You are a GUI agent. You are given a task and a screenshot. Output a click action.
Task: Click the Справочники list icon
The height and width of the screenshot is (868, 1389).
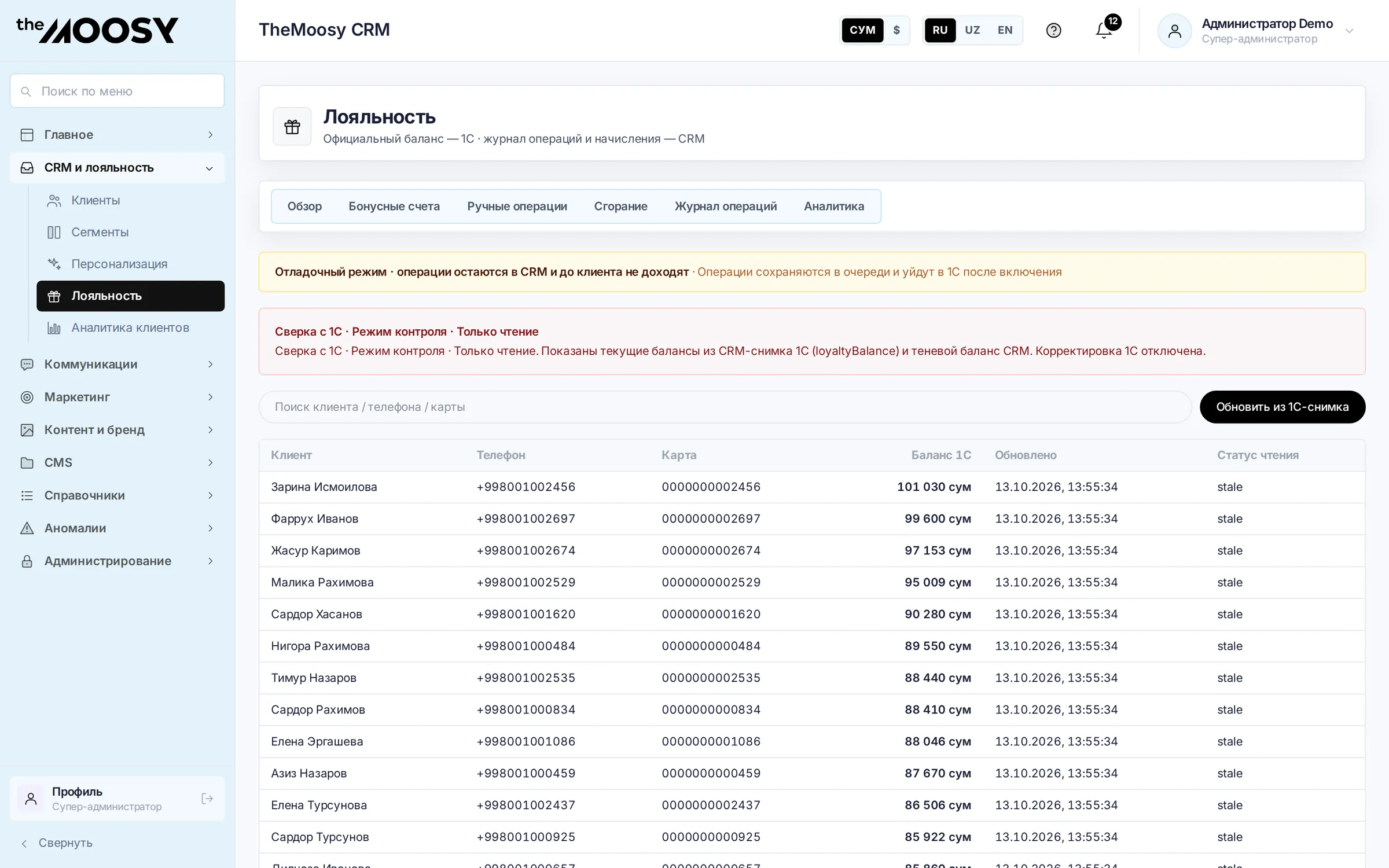27,495
